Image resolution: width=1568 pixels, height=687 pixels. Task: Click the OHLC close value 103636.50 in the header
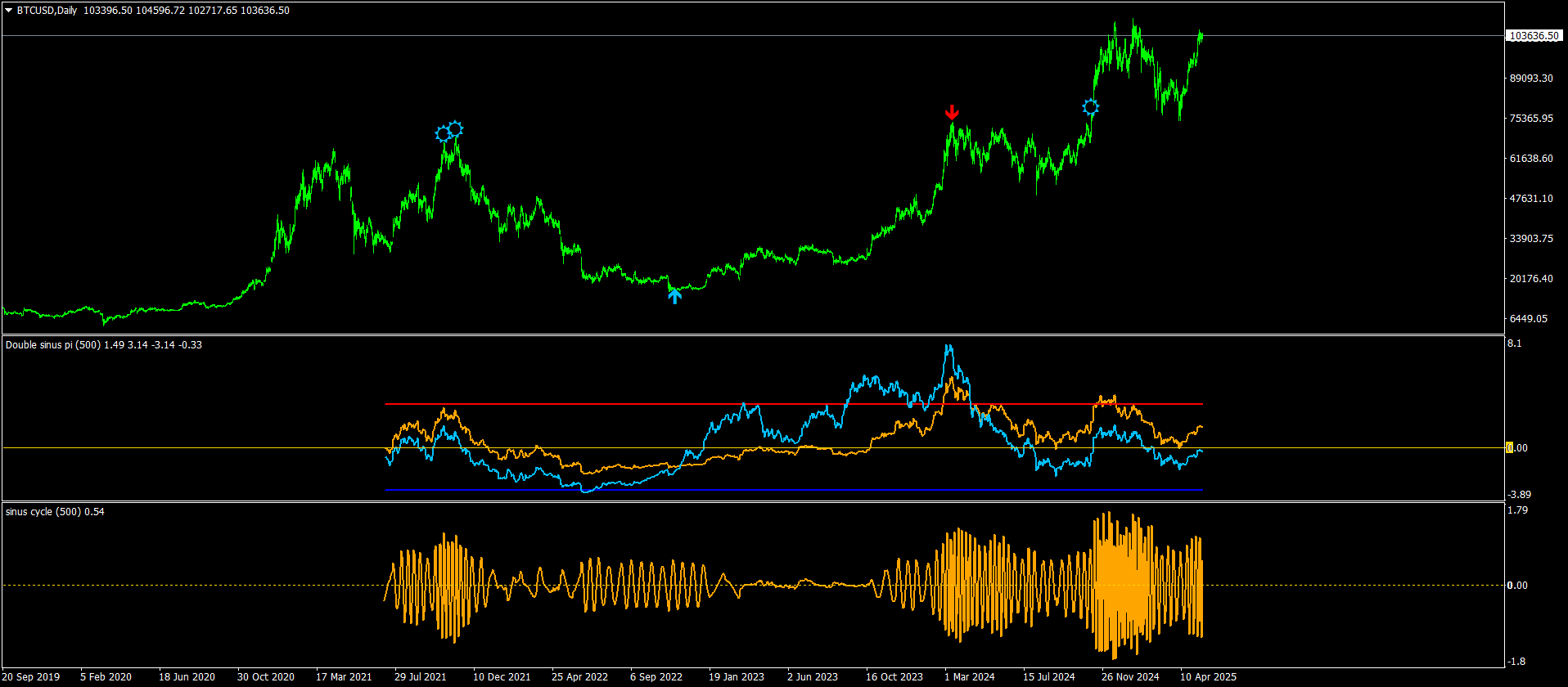pos(264,11)
